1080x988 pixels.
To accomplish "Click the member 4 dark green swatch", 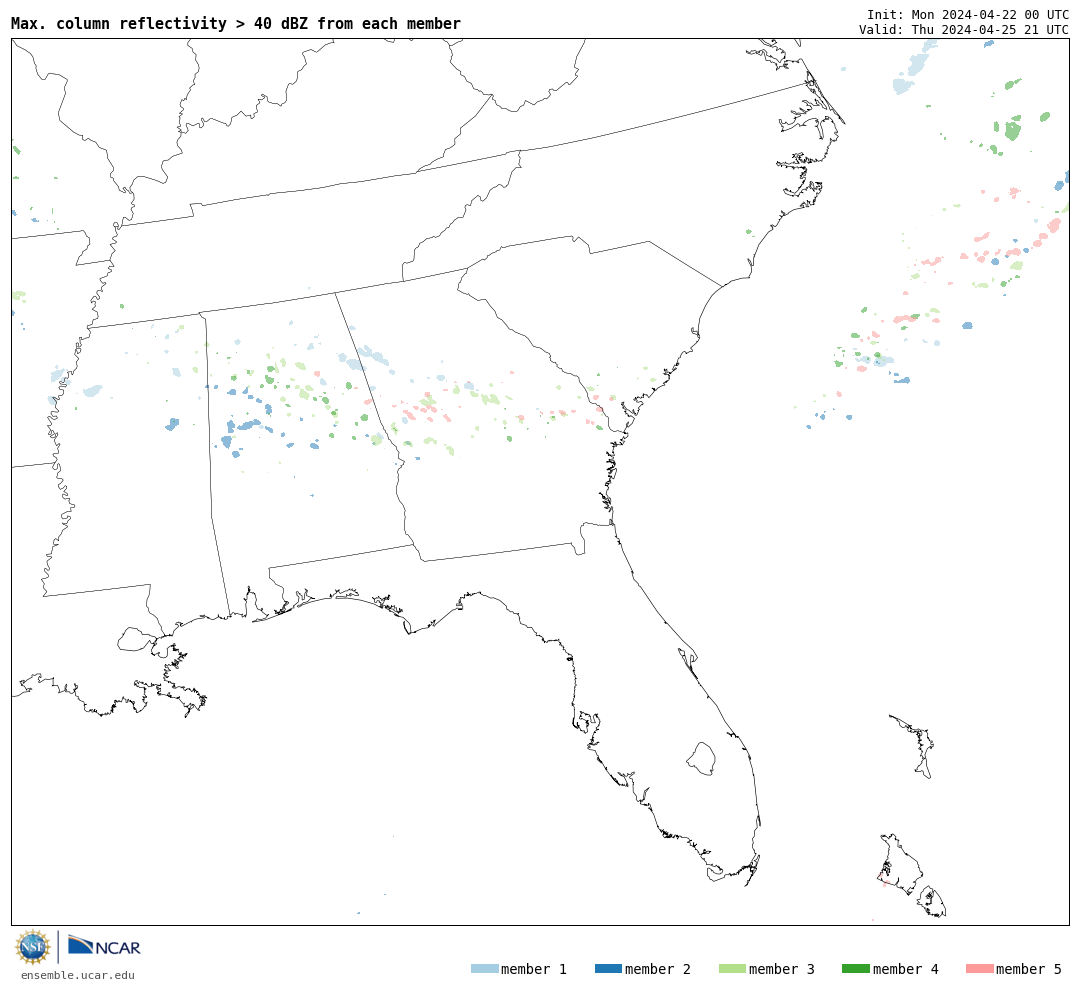I will pos(856,969).
